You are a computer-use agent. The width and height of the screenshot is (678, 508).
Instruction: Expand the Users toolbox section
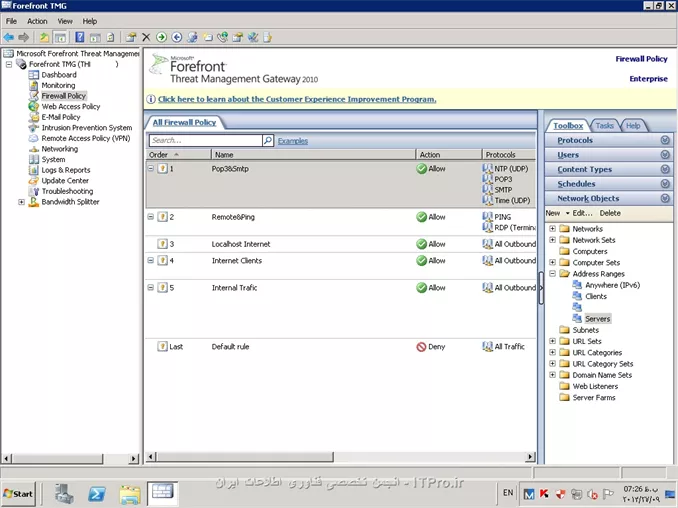click(665, 155)
